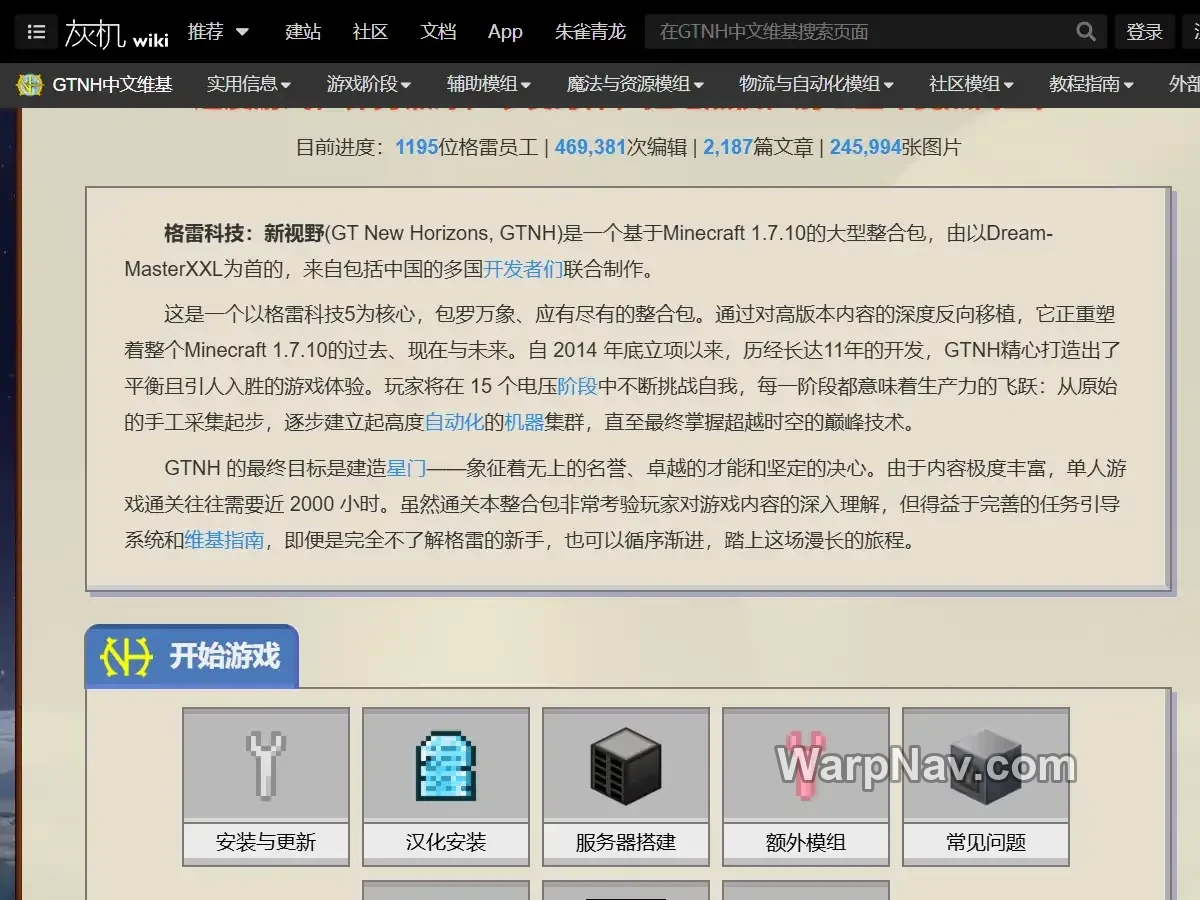Viewport: 1200px width, 900px height.
Task: Follow the 维基指南 link
Action: [x=224, y=540]
